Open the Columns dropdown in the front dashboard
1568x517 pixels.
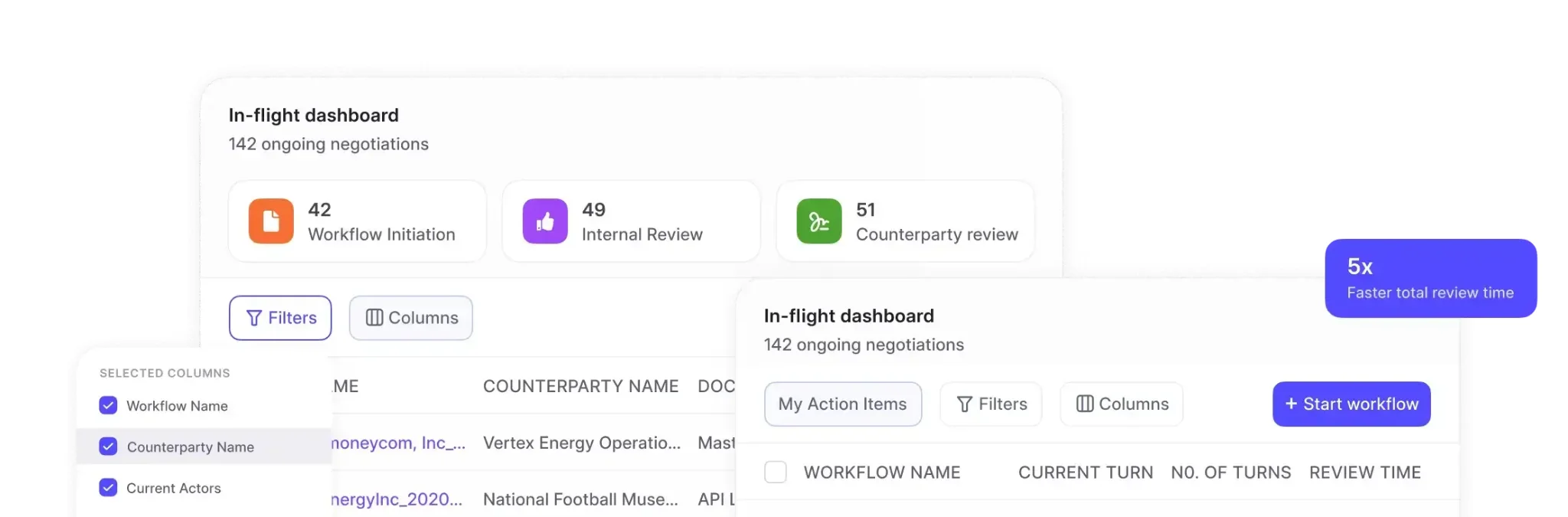(x=1122, y=404)
